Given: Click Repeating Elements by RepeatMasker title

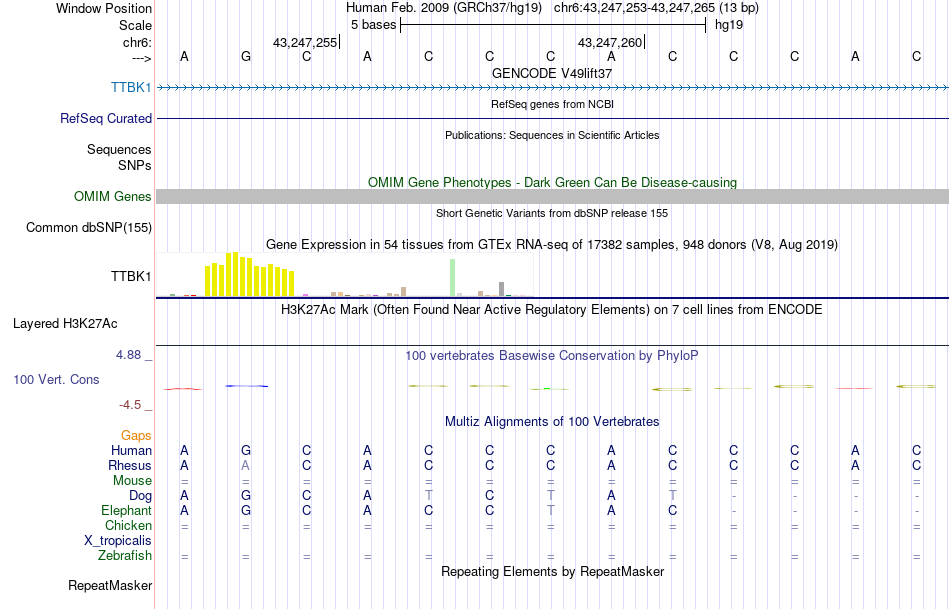Looking at the screenshot, I should 552,571.
